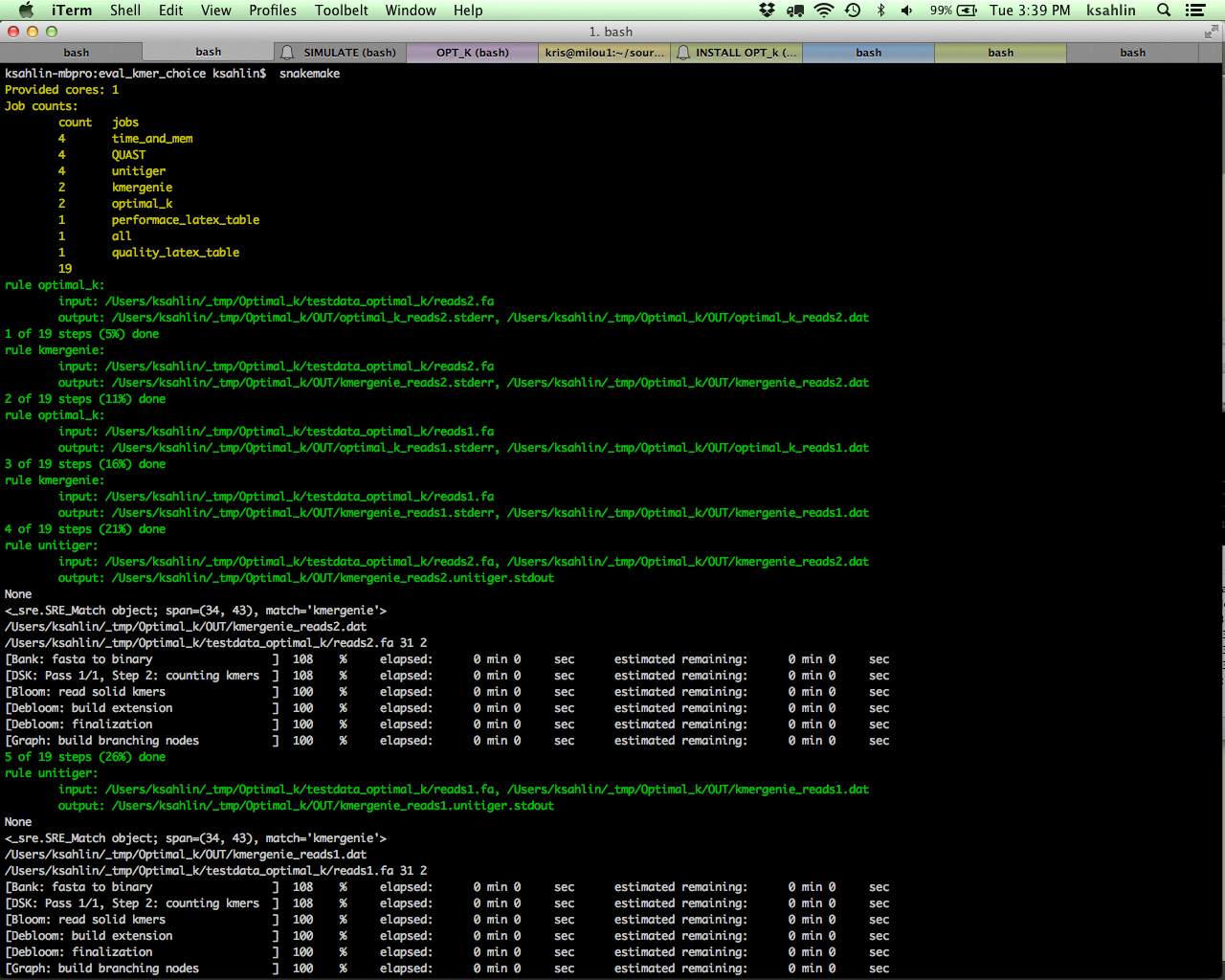Click the '1 of 19 steps (5%) done' line
Viewport: 1225px width, 980px height.
pyautogui.click(x=82, y=334)
